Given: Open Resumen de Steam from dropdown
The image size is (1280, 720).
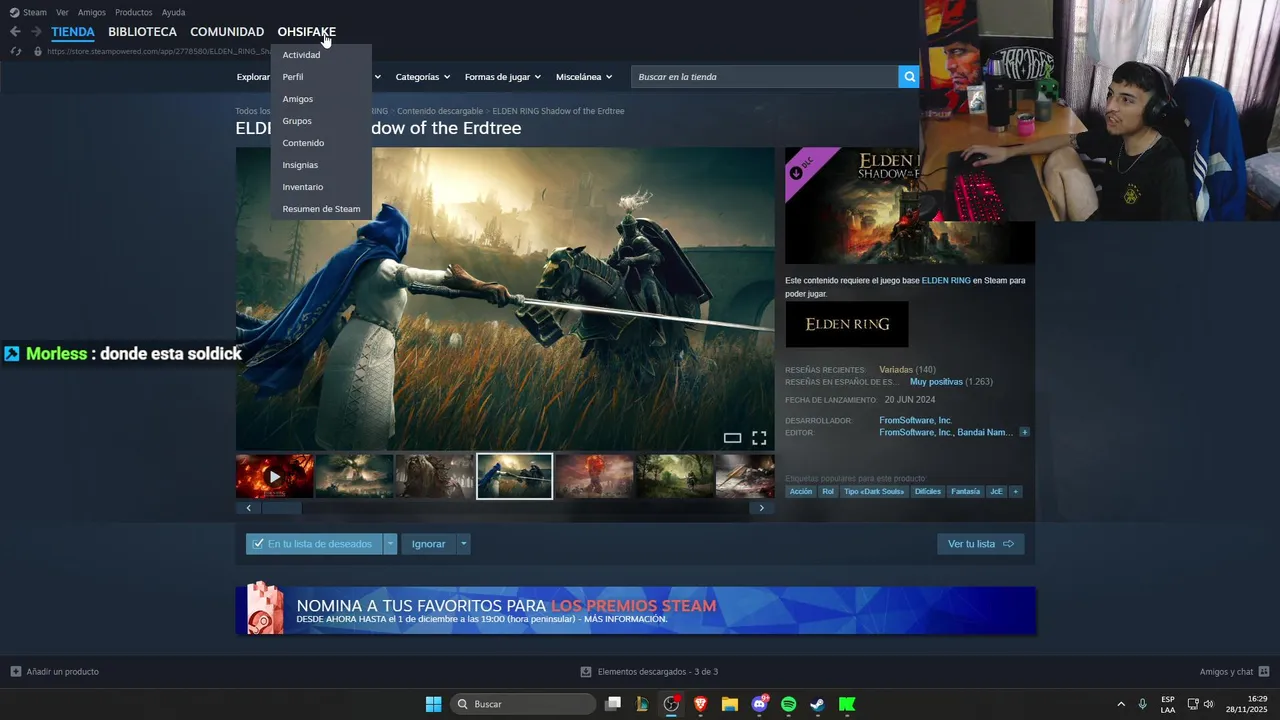Looking at the screenshot, I should (x=321, y=209).
